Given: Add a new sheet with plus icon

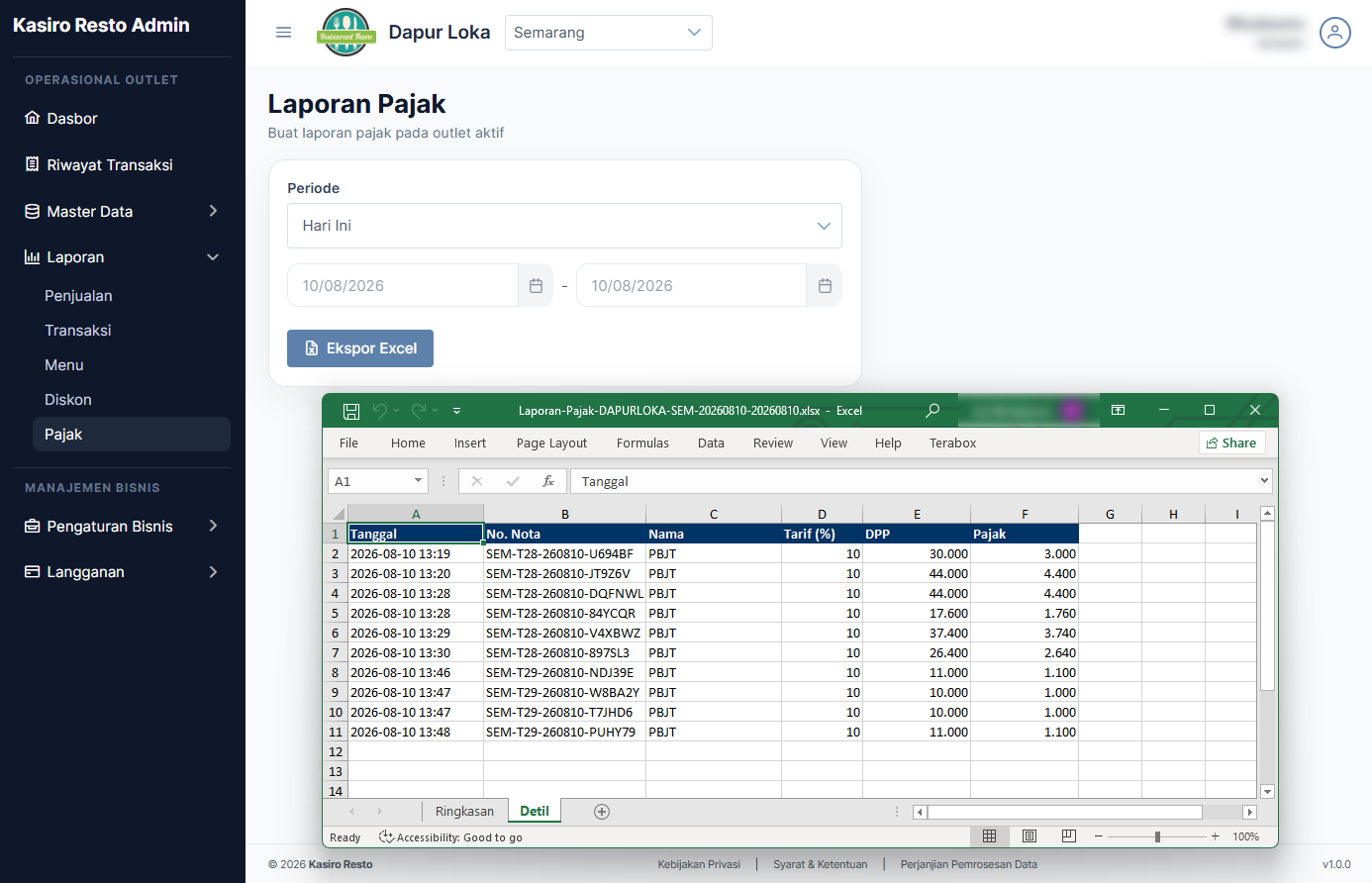Looking at the screenshot, I should point(602,812).
